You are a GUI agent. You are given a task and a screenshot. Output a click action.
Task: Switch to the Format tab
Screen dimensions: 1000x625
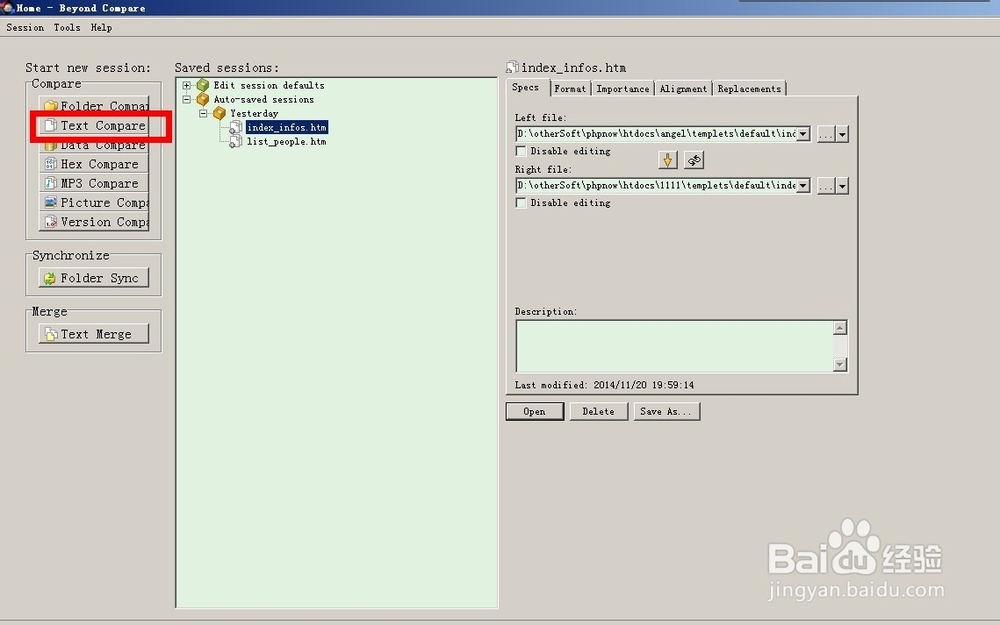click(570, 89)
